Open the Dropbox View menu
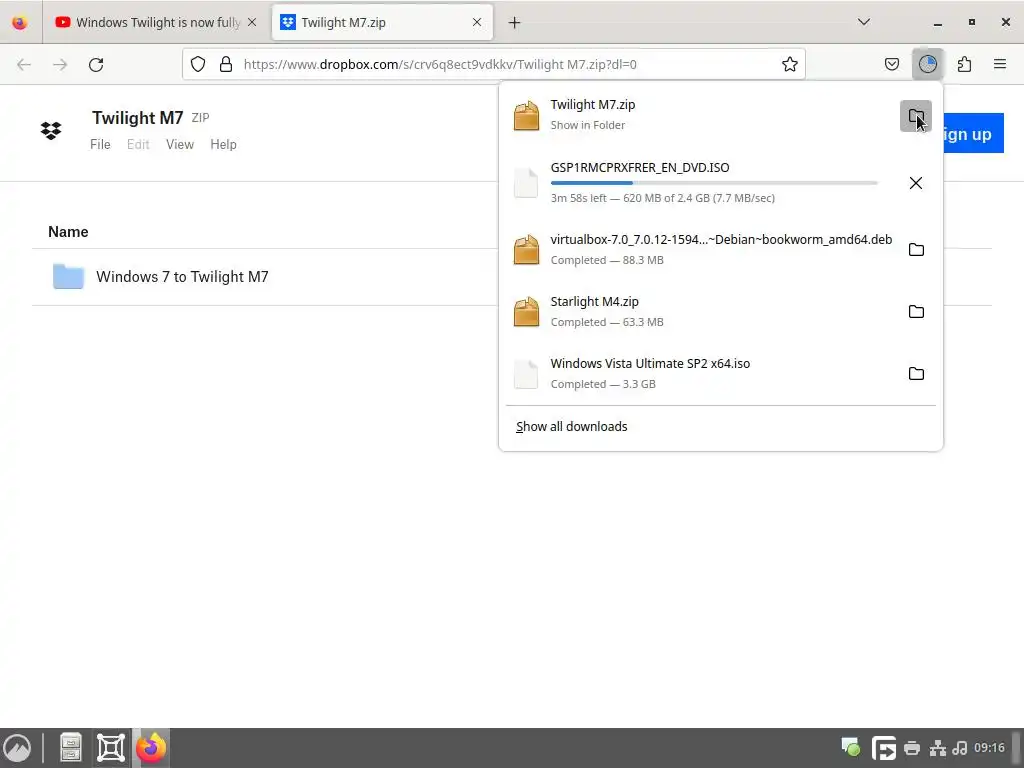Viewport: 1024px width, 768px height. (180, 144)
